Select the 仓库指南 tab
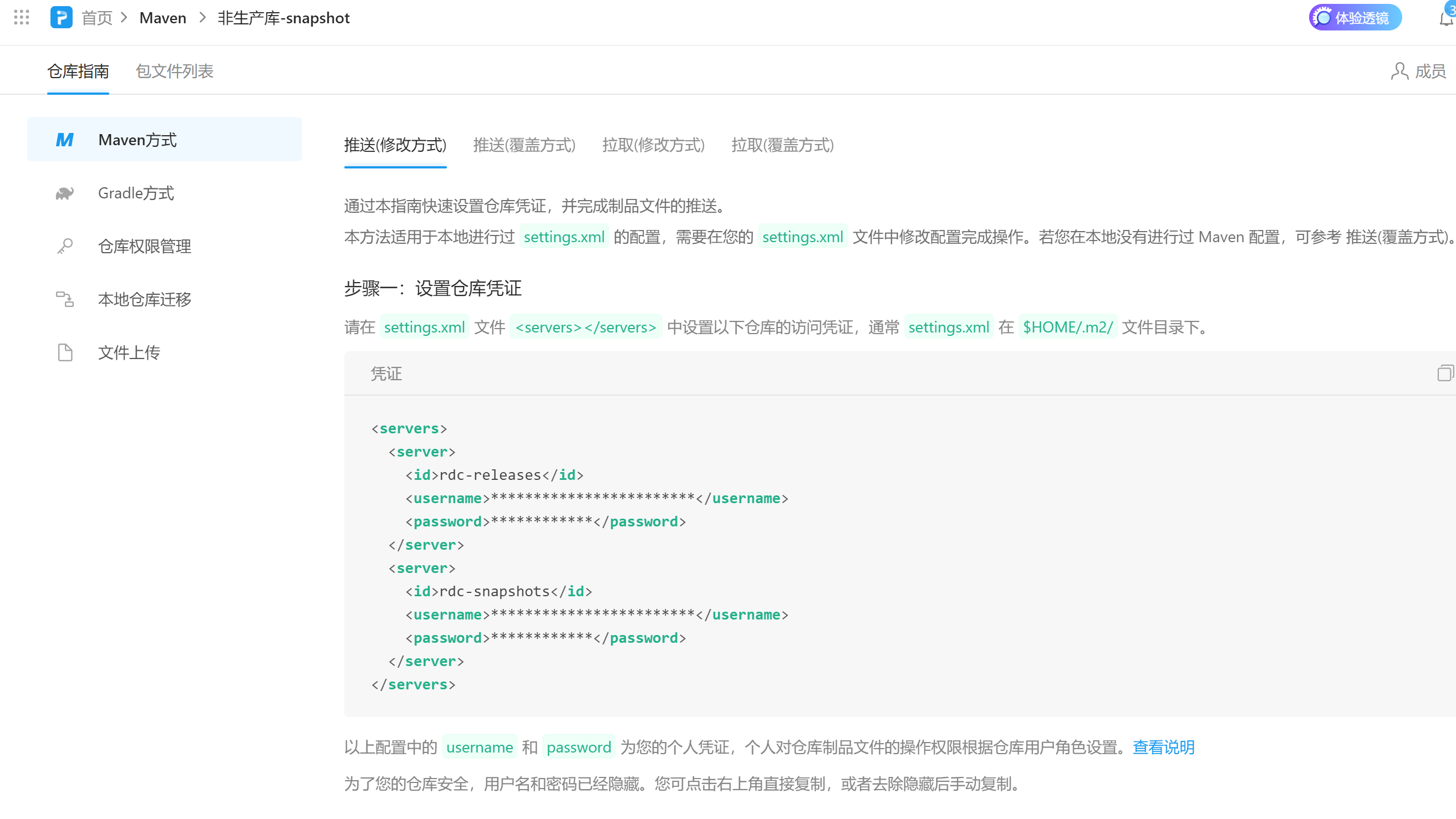The height and width of the screenshot is (819, 1456). tap(78, 71)
